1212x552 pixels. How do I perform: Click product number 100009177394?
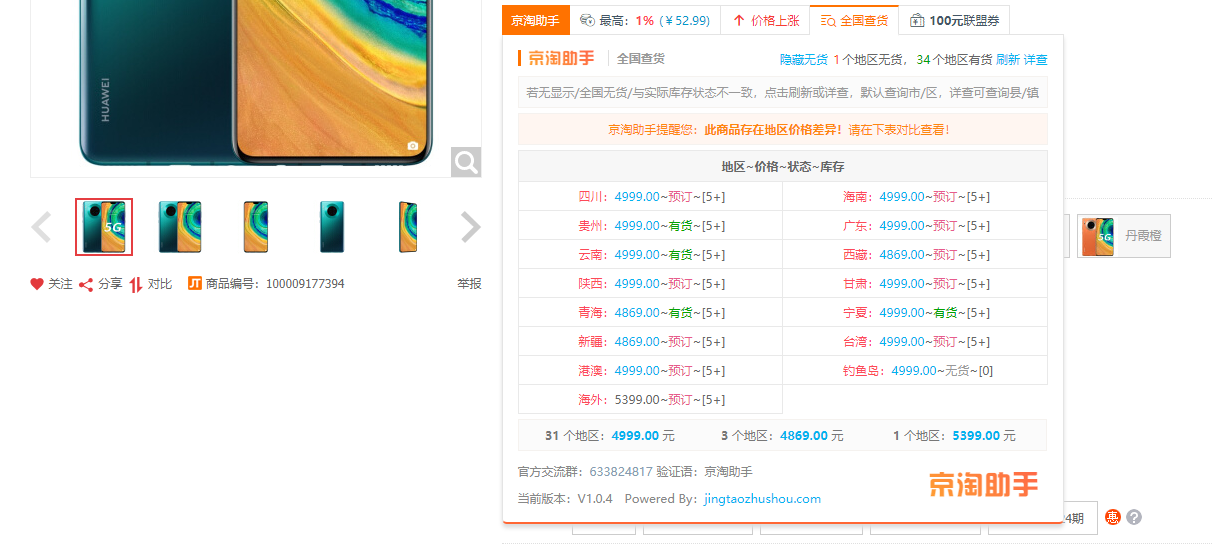pos(305,284)
